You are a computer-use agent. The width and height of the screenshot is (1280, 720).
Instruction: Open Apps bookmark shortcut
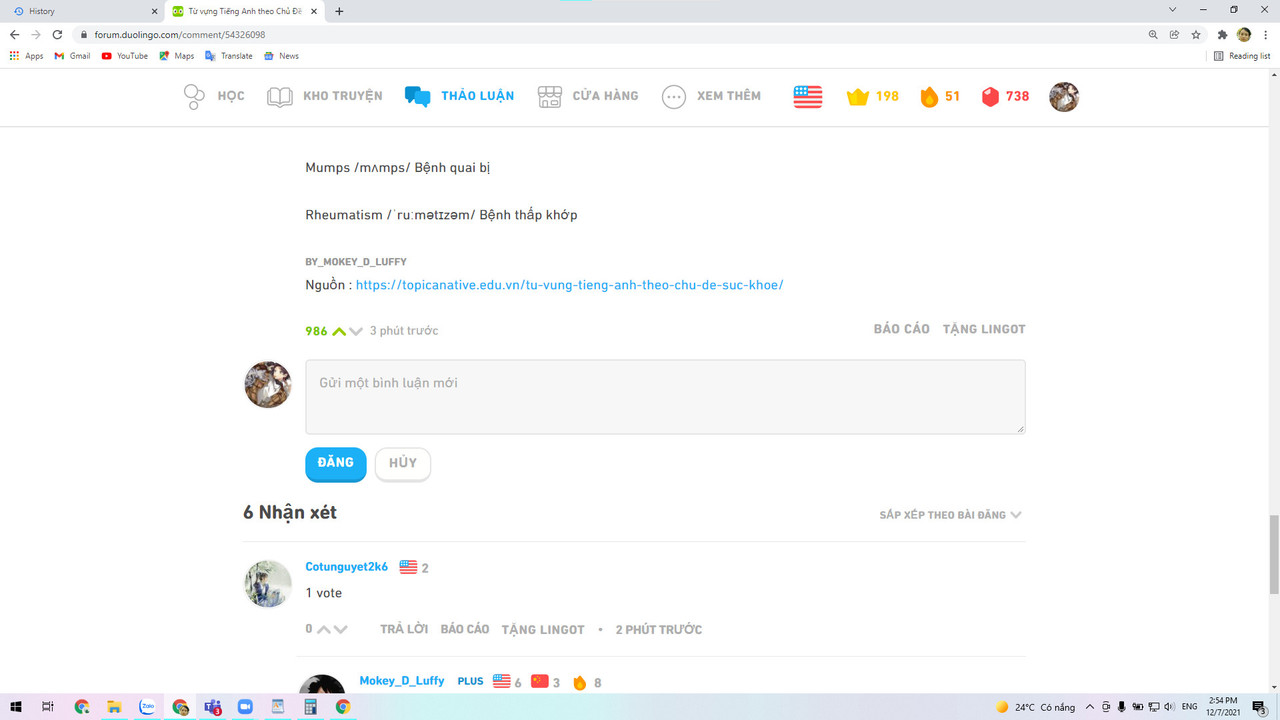pyautogui.click(x=26, y=56)
